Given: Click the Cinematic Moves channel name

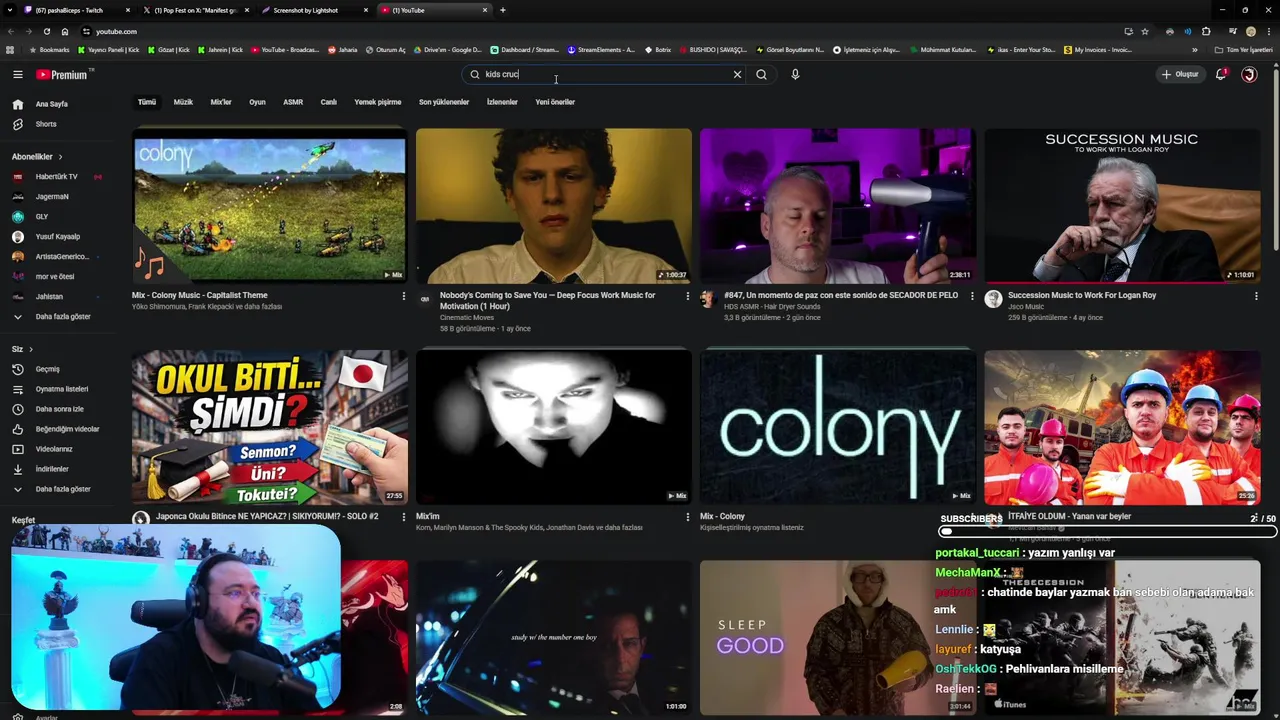Looking at the screenshot, I should point(467,318).
